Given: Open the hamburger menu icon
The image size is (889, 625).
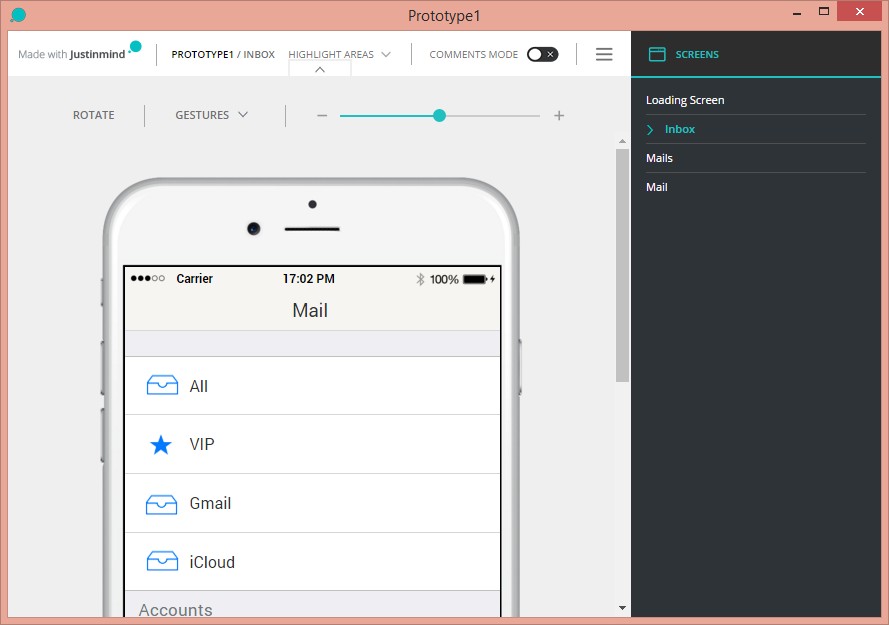Looking at the screenshot, I should point(604,54).
